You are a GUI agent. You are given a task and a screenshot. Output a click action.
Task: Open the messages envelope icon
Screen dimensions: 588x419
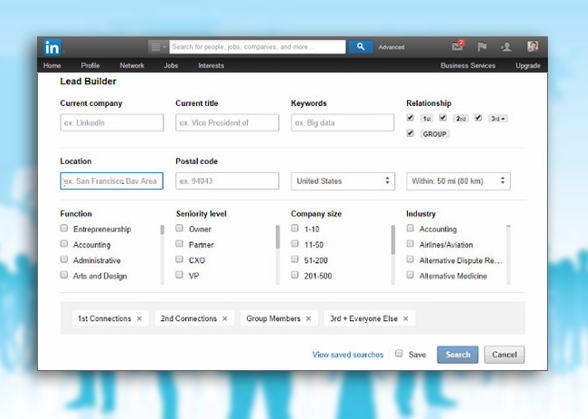(458, 47)
